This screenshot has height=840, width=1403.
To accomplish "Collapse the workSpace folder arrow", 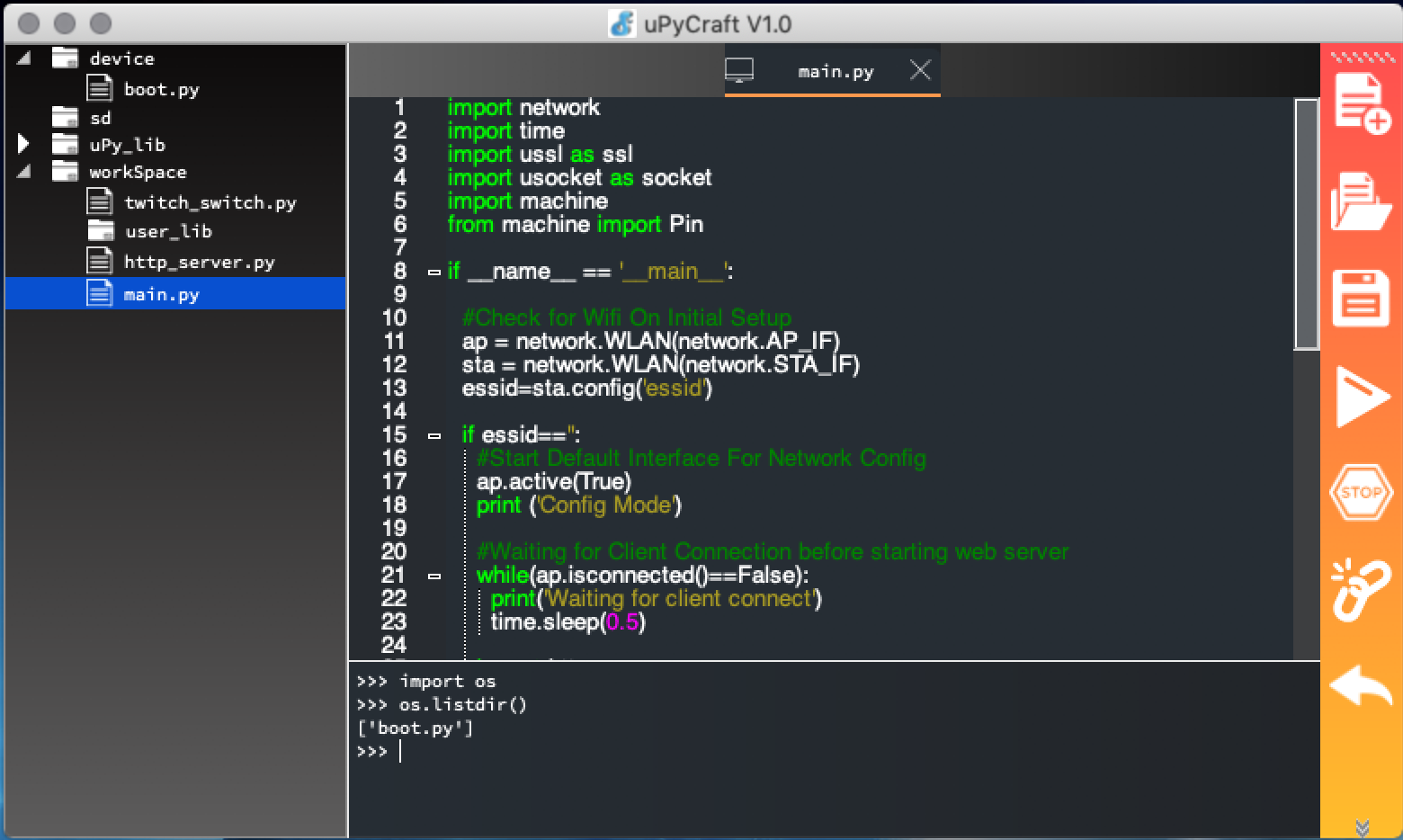I will 24,171.
